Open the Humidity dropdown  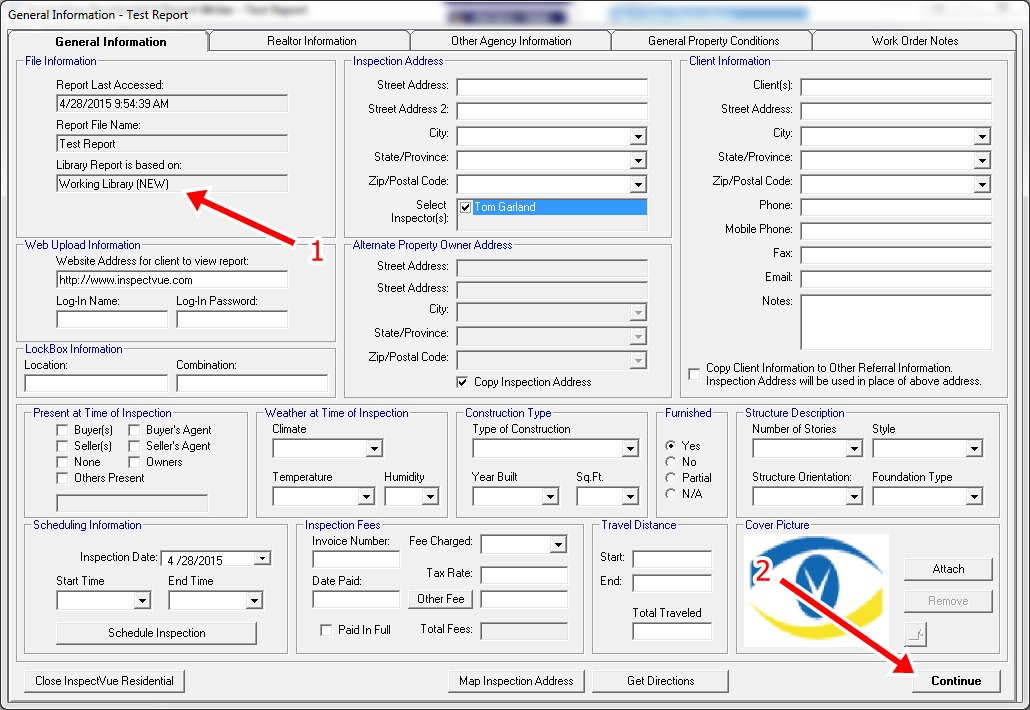430,497
